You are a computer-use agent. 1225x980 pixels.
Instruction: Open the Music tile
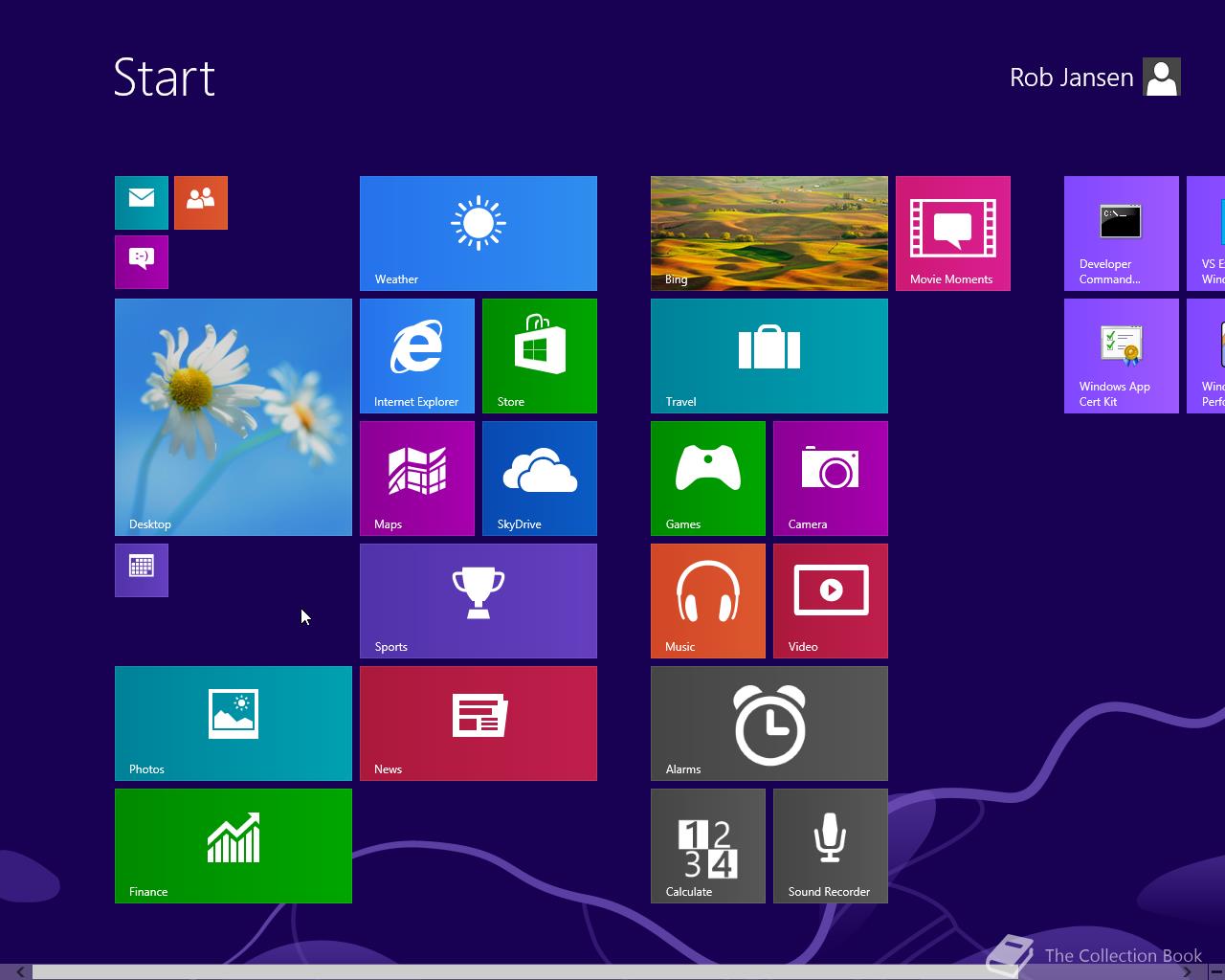708,601
